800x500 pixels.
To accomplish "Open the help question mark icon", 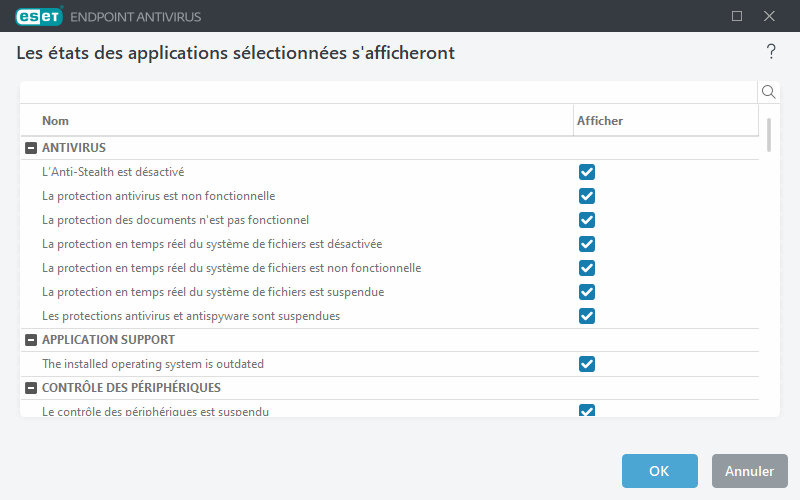I will pos(771,52).
